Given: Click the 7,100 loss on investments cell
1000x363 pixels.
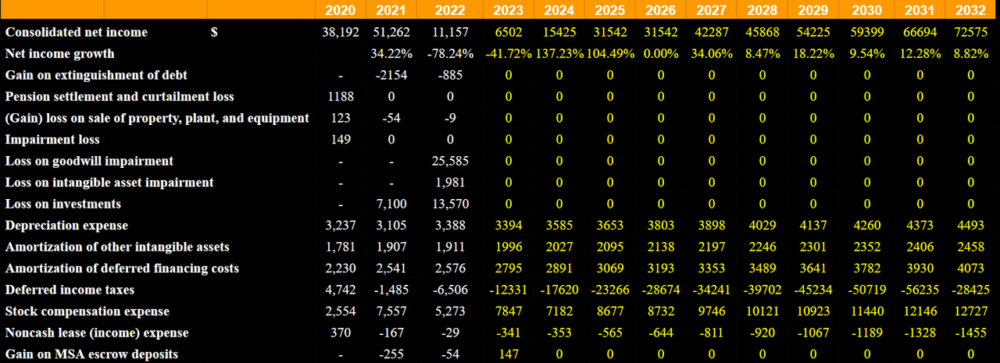Looking at the screenshot, I should (x=391, y=204).
